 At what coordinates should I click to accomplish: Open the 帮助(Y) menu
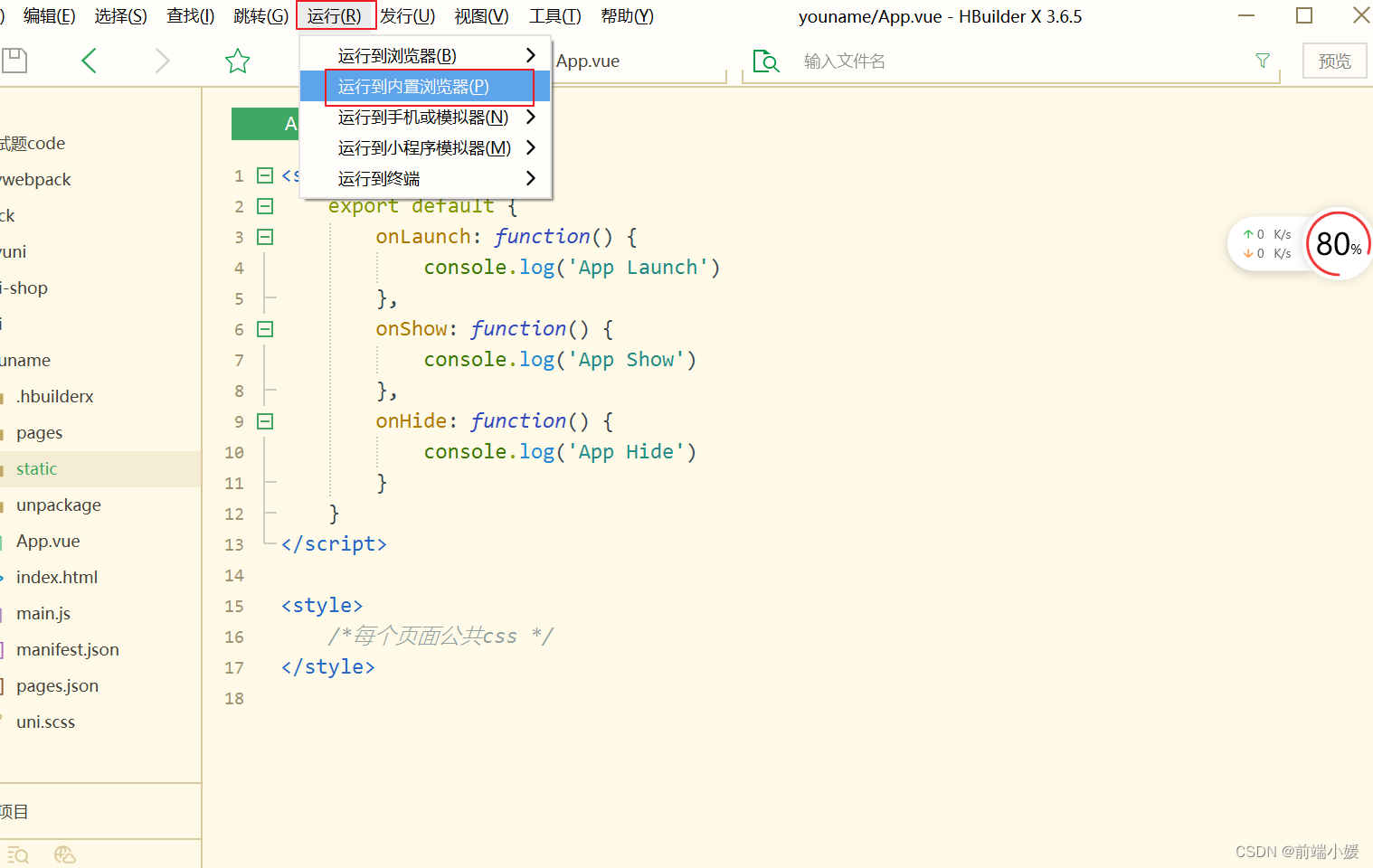tap(628, 16)
